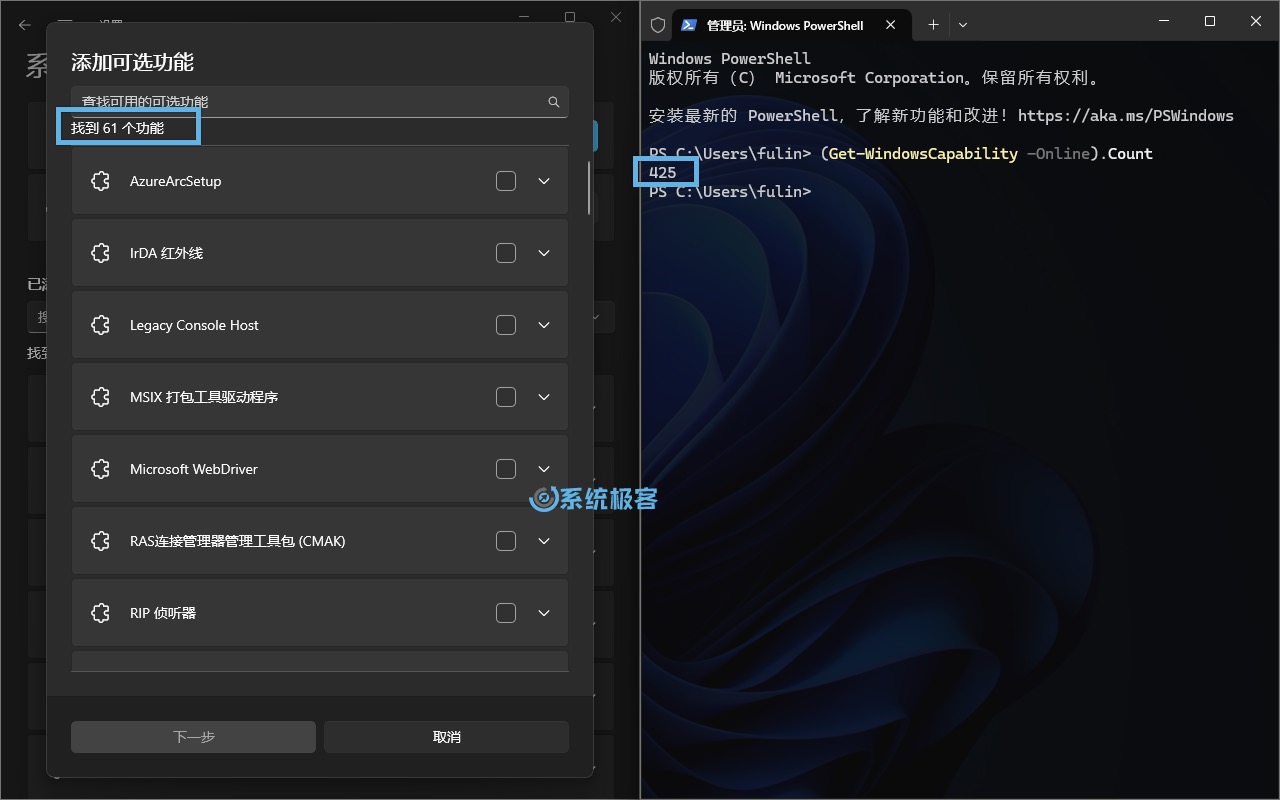Click the Microsoft WebDriver feature name
The height and width of the screenshot is (800, 1280).
[x=194, y=469]
